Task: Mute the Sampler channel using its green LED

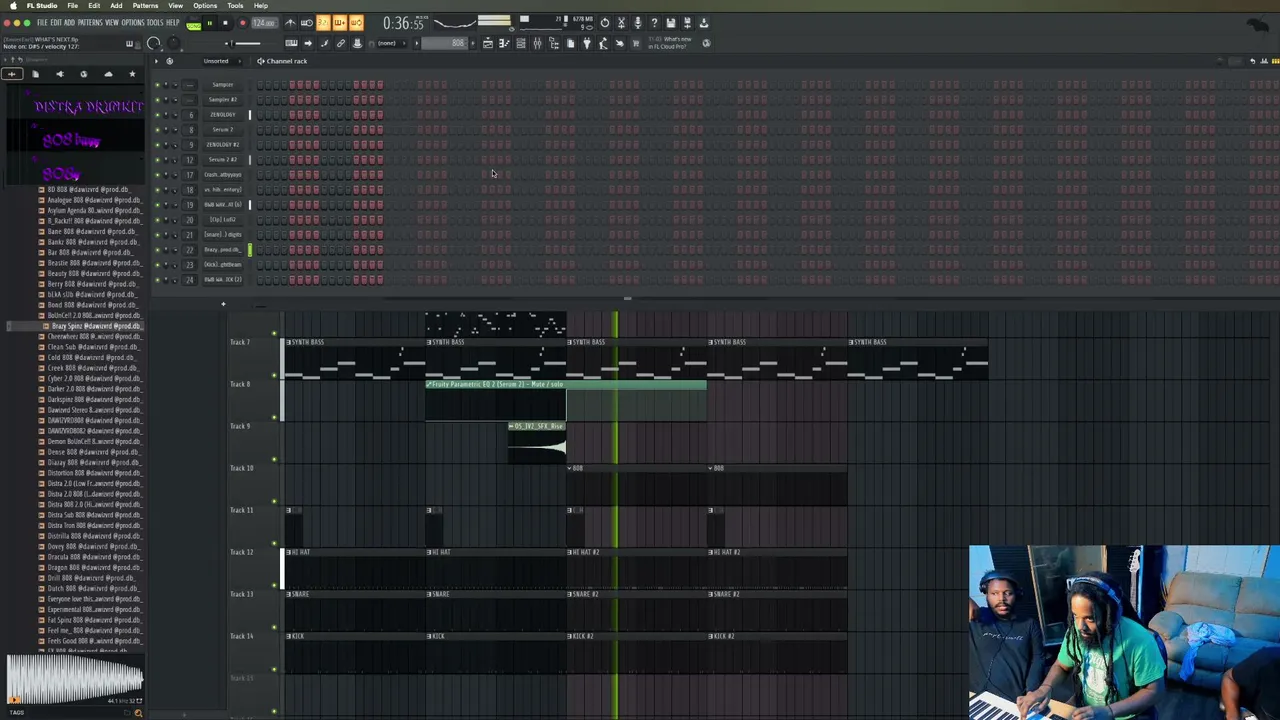Action: click(x=157, y=85)
